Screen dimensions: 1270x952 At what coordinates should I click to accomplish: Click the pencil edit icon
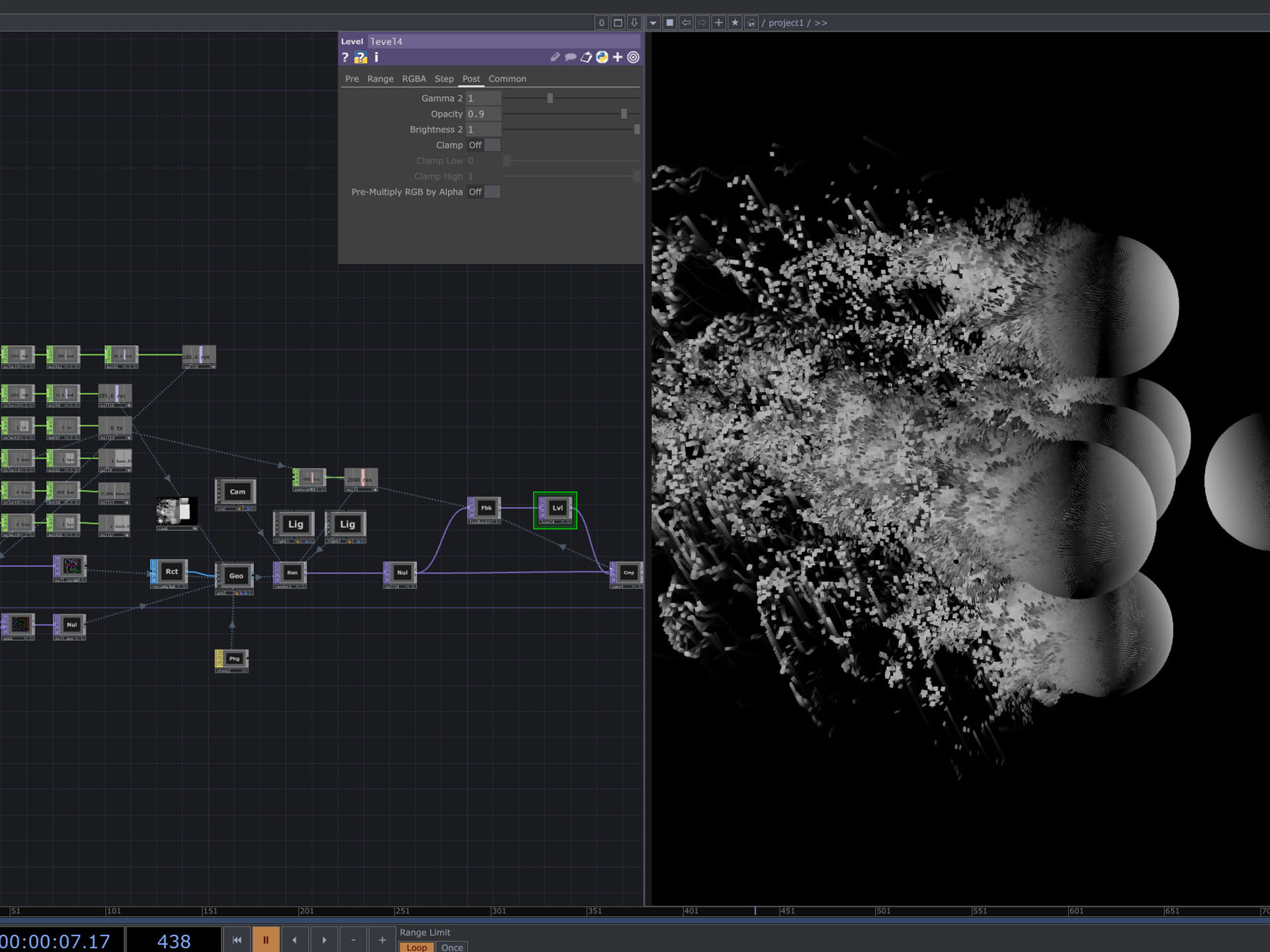click(x=555, y=58)
